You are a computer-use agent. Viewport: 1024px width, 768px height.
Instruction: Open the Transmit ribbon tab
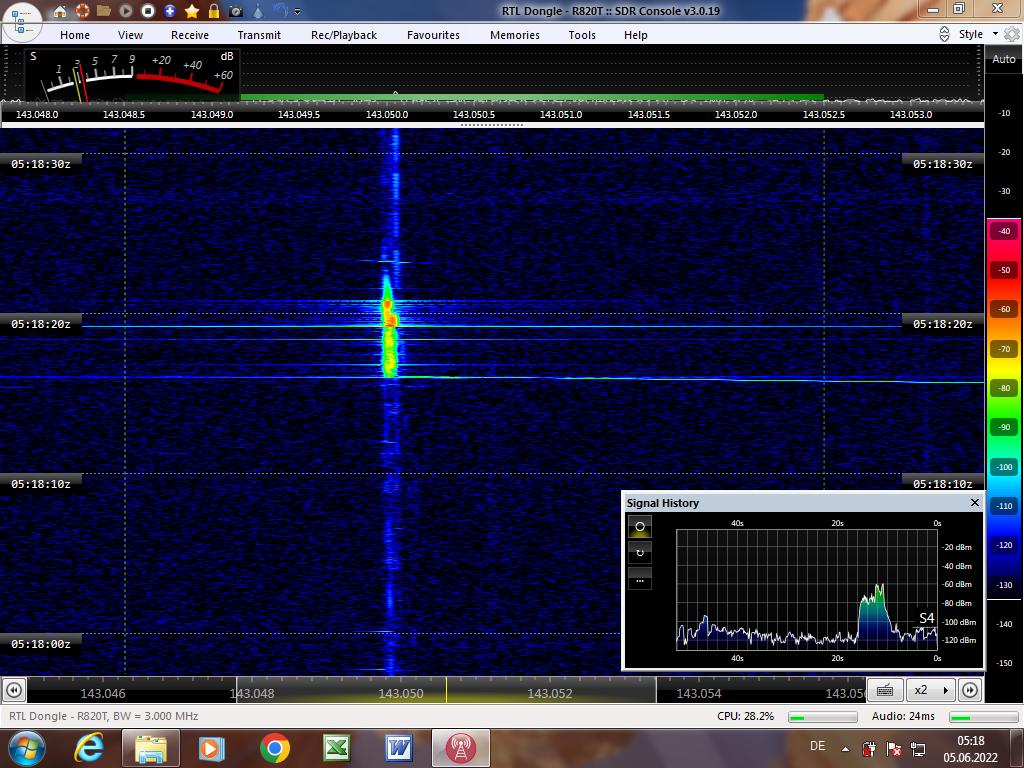coord(259,35)
